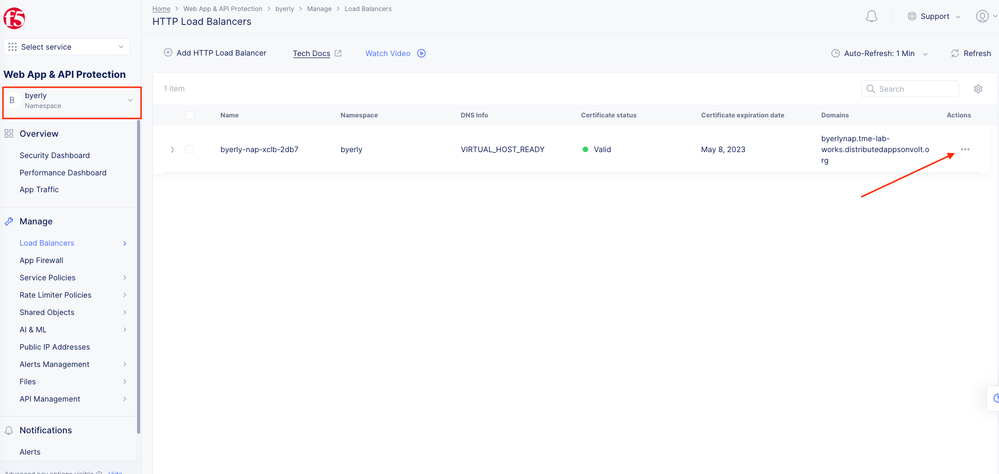The image size is (999, 474).
Task: Open the Select service dropdown
Action: [x=67, y=47]
